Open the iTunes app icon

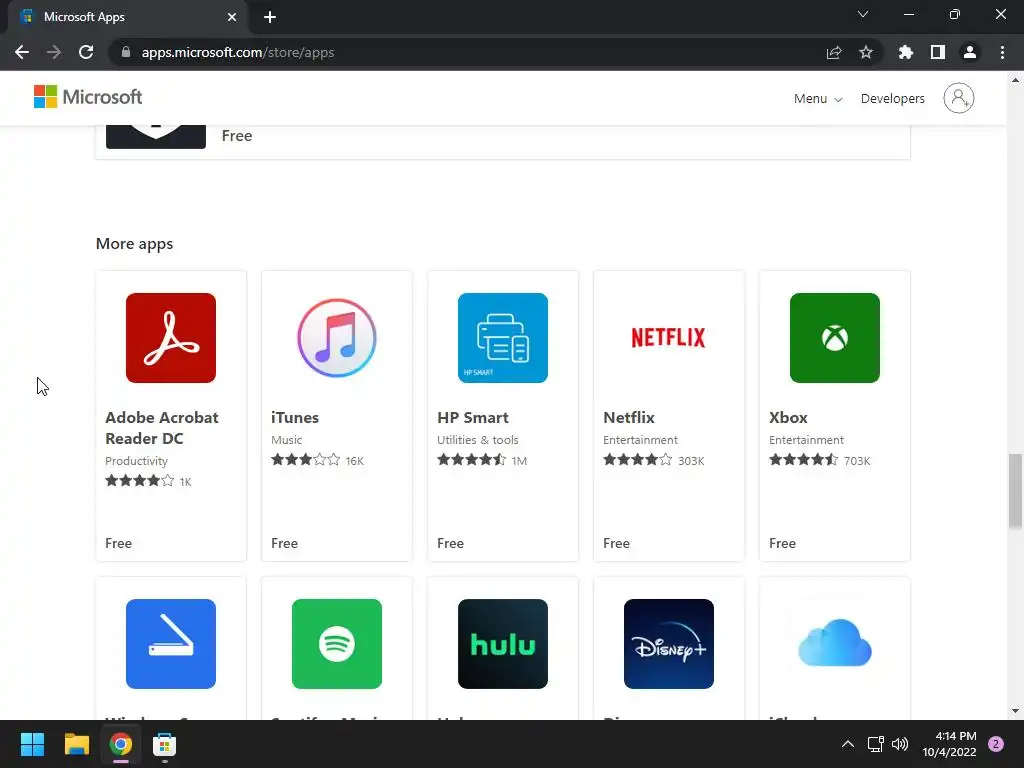point(336,338)
